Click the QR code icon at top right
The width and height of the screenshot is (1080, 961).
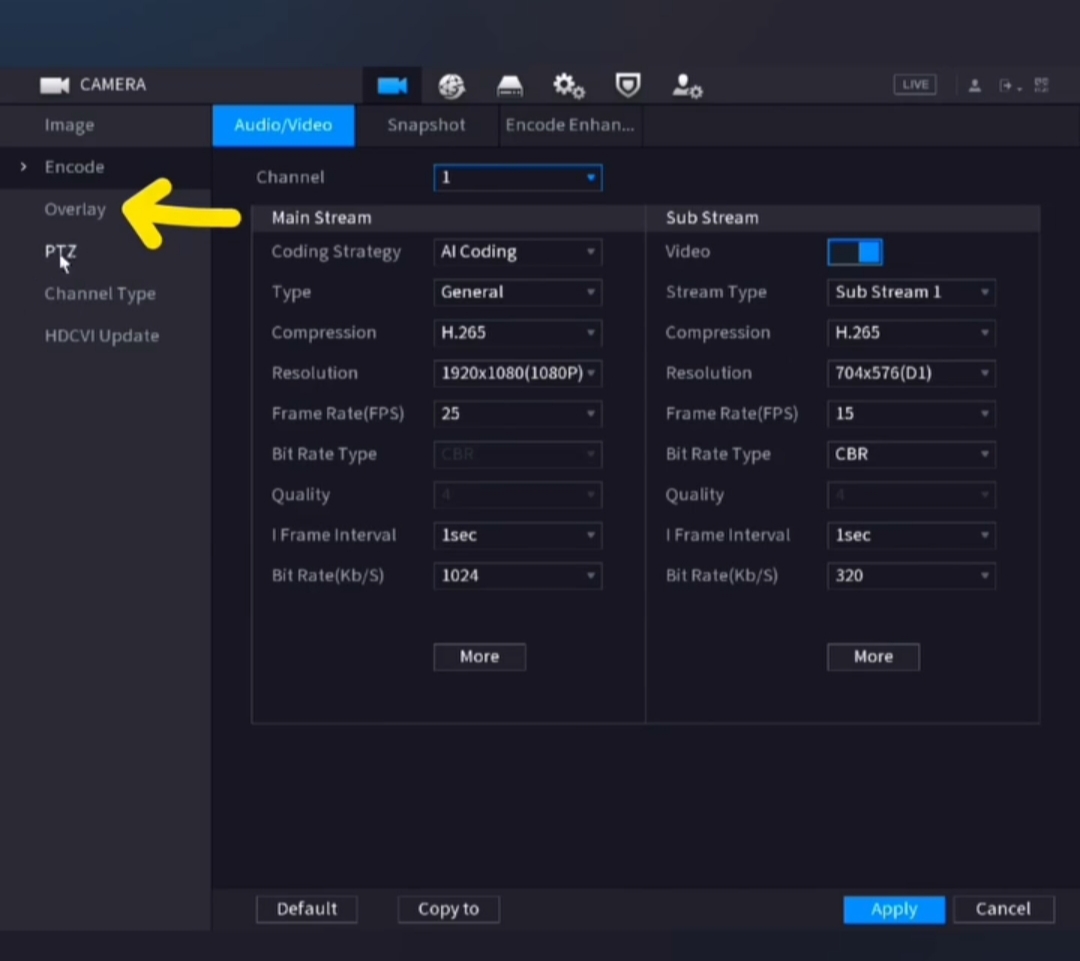(1041, 85)
